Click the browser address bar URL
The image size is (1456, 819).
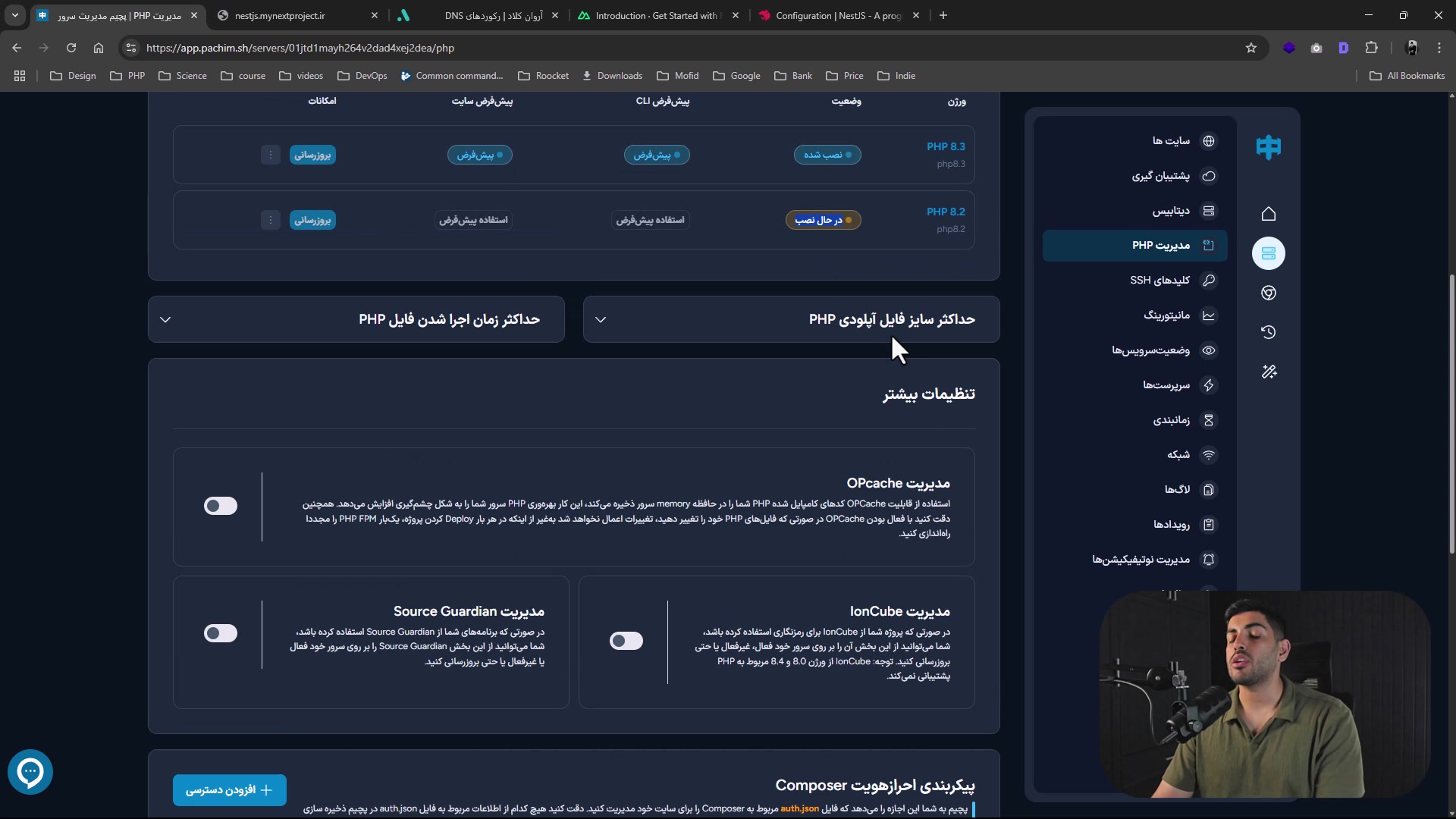tap(300, 48)
